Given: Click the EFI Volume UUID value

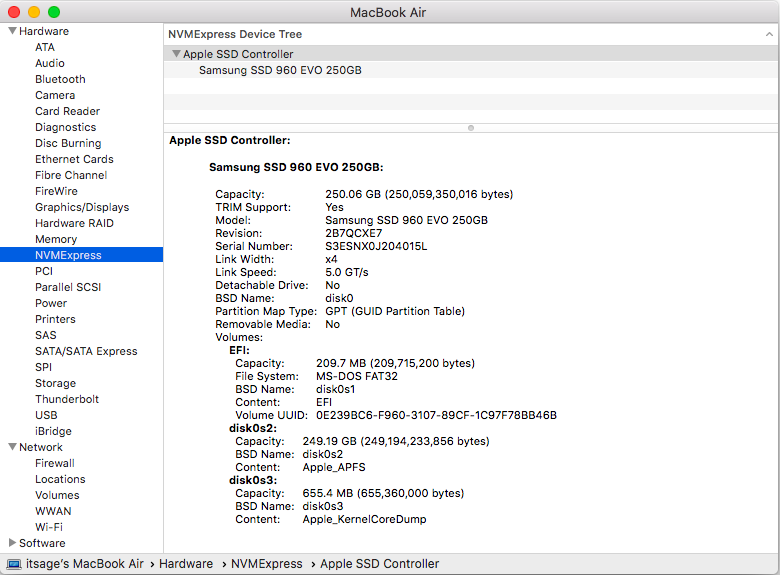Looking at the screenshot, I should (x=436, y=415).
